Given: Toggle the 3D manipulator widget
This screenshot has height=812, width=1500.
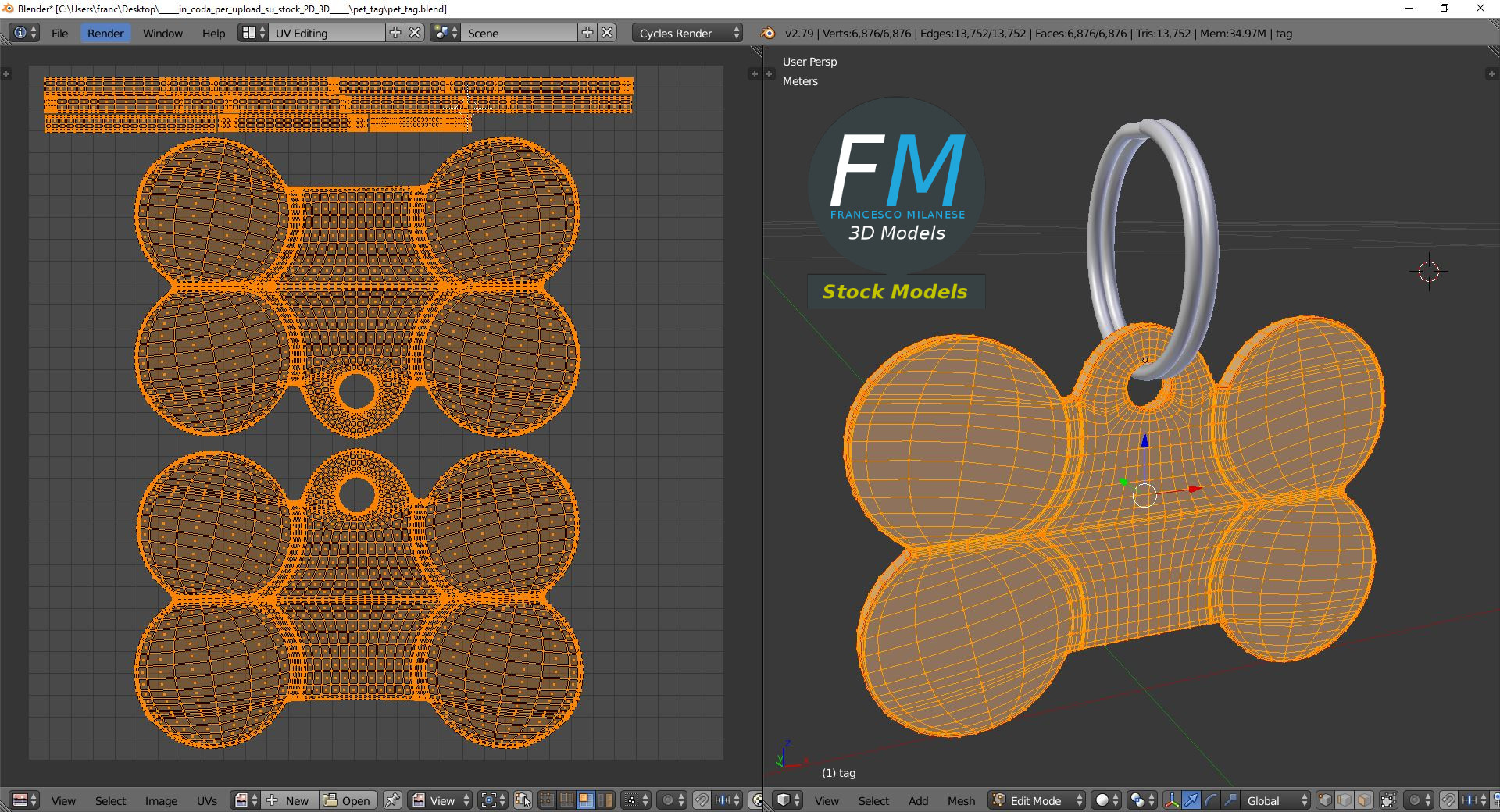Looking at the screenshot, I should (1172, 800).
